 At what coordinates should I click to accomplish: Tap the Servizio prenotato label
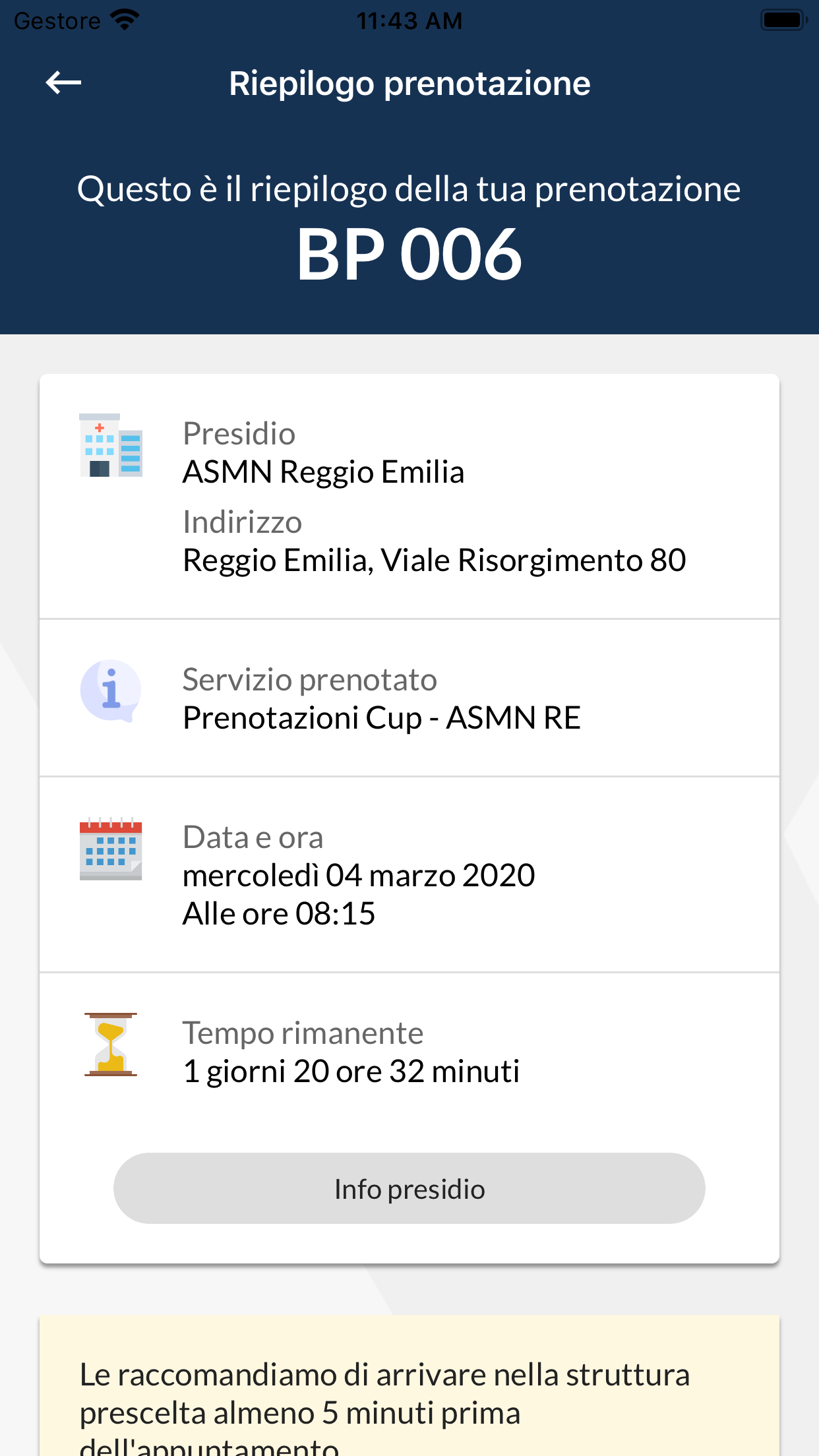310,680
